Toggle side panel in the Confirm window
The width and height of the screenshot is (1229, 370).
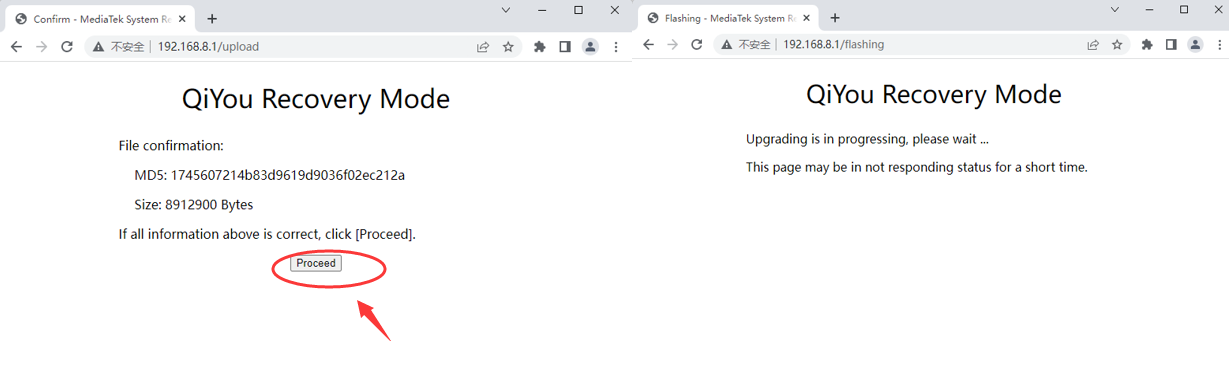565,46
